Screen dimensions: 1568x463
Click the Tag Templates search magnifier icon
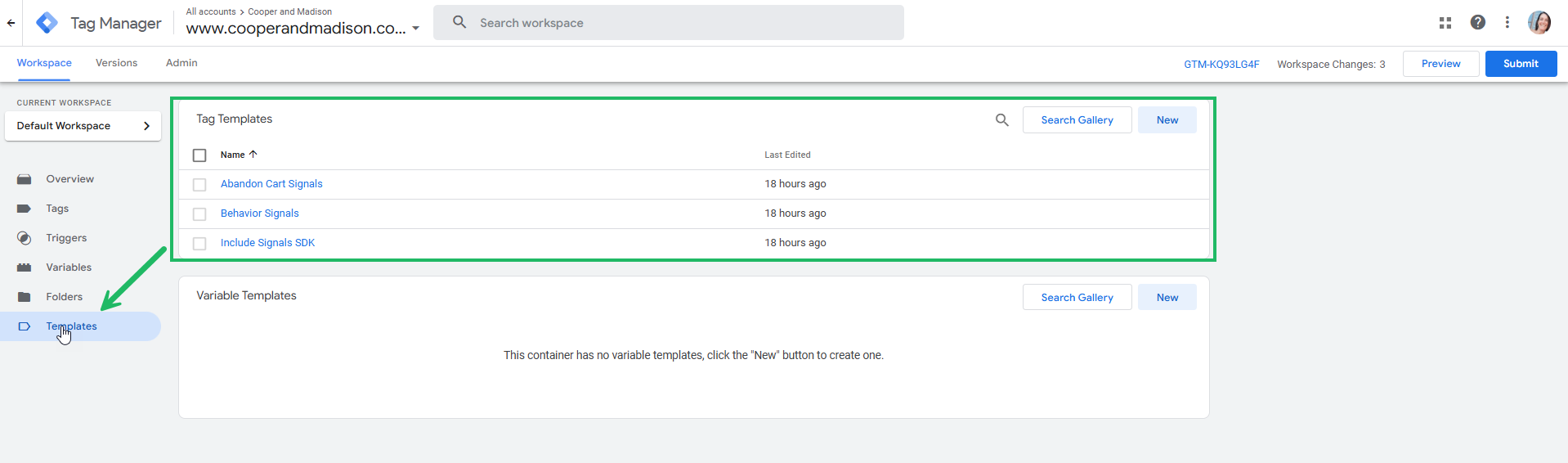(1001, 120)
